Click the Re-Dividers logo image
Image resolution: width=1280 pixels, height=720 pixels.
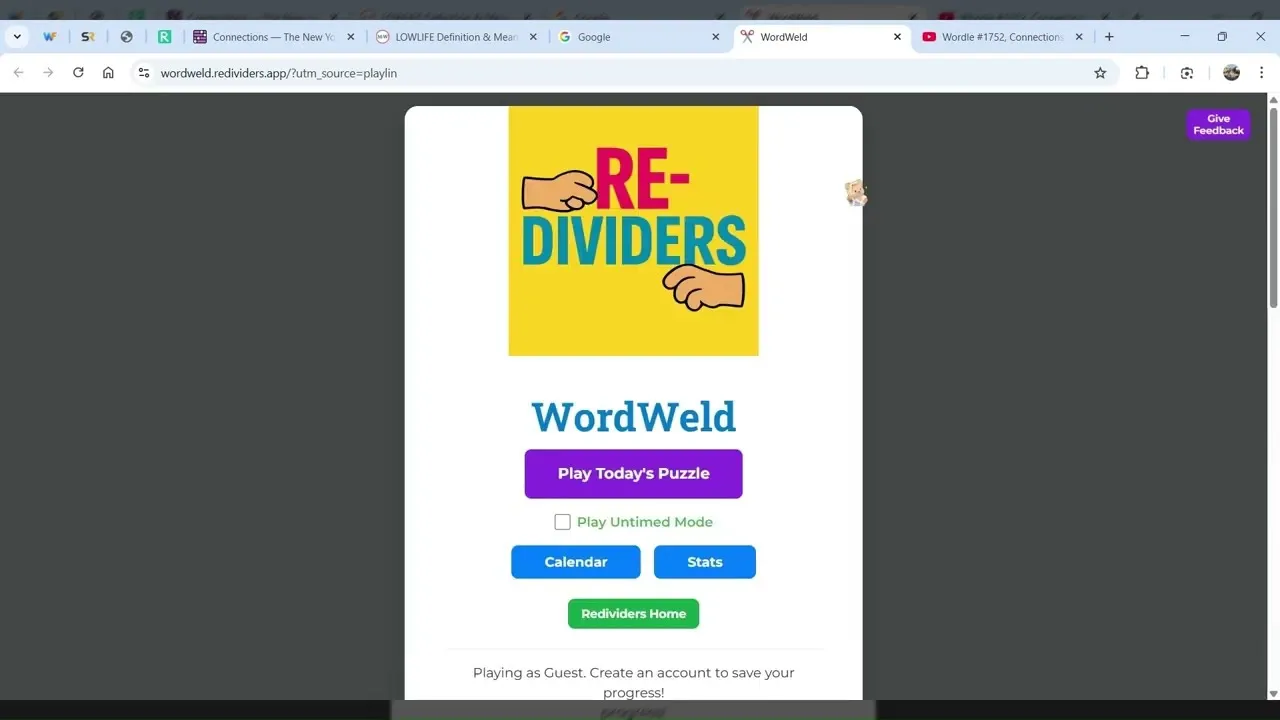633,231
